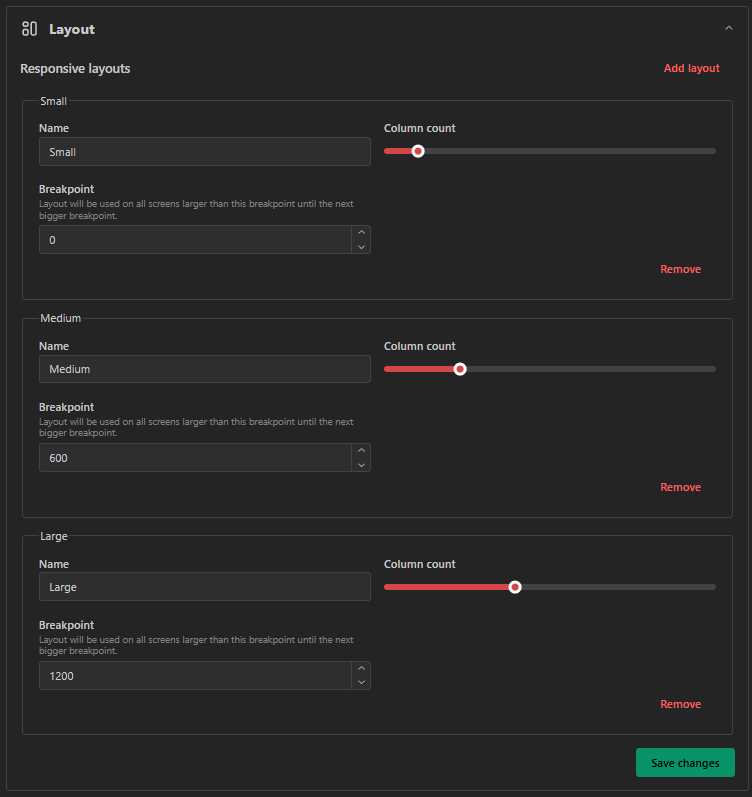Click the Add layout link
The height and width of the screenshot is (797, 752).
pos(691,68)
